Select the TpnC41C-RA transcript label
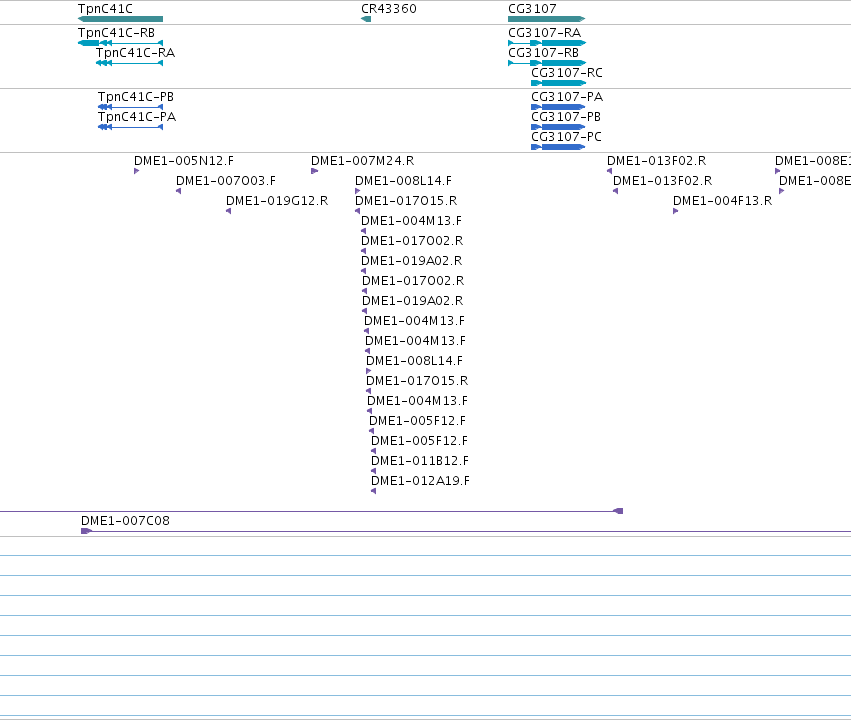851x720 pixels. pos(135,53)
